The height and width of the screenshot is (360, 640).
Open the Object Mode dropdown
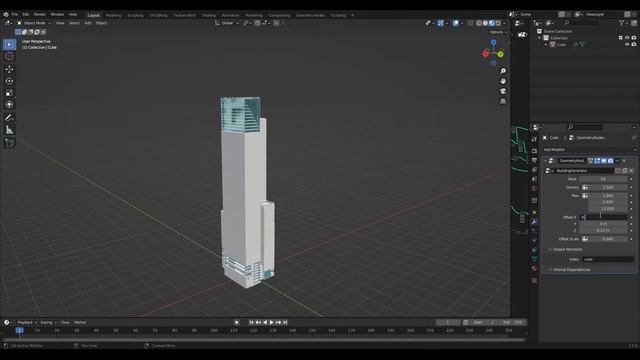coord(34,23)
